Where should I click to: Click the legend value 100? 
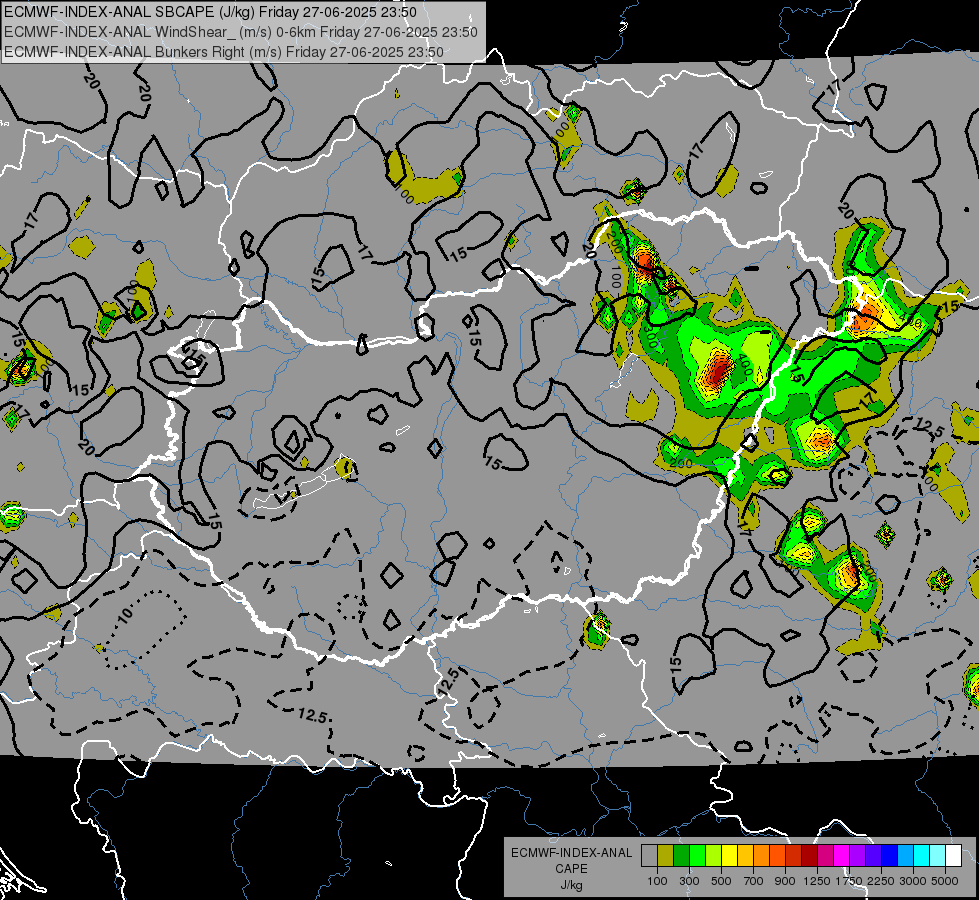(x=657, y=881)
